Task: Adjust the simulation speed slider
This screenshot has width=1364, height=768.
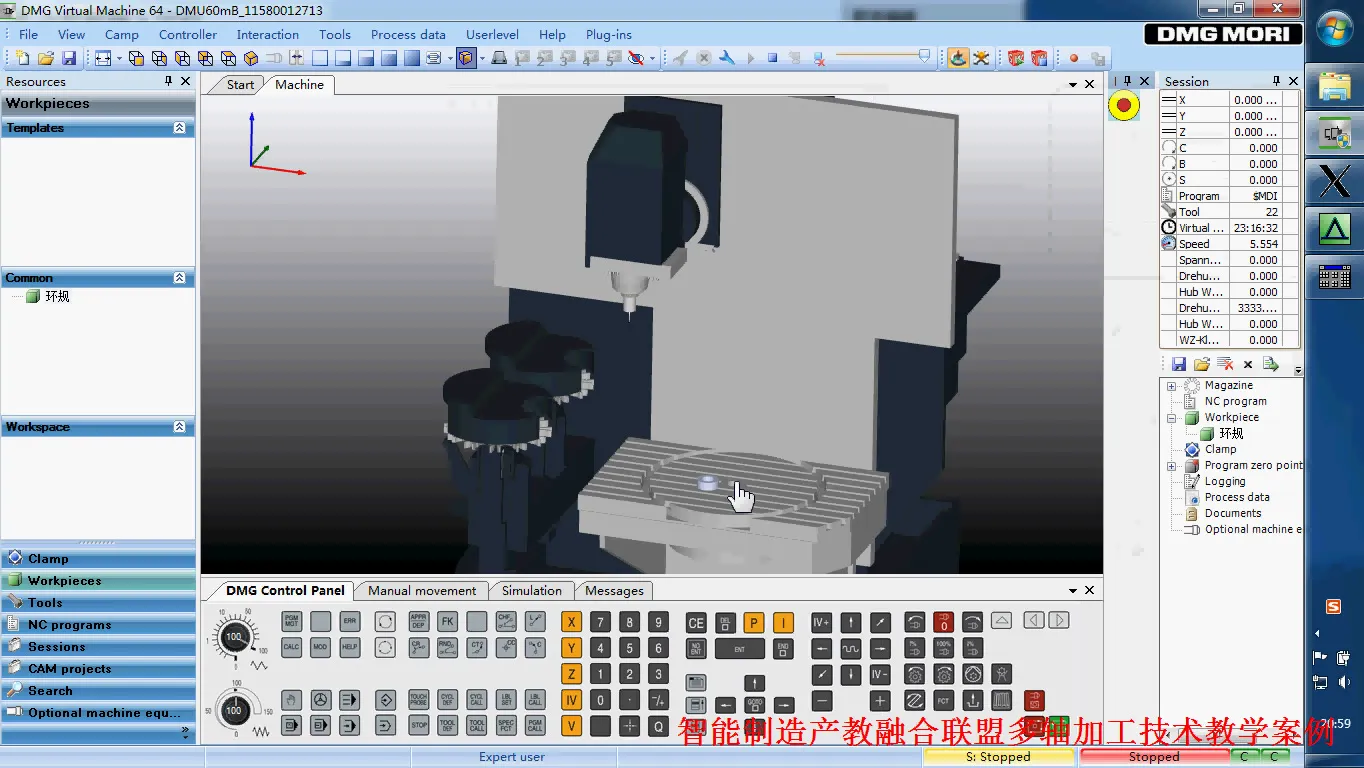Action: point(923,56)
